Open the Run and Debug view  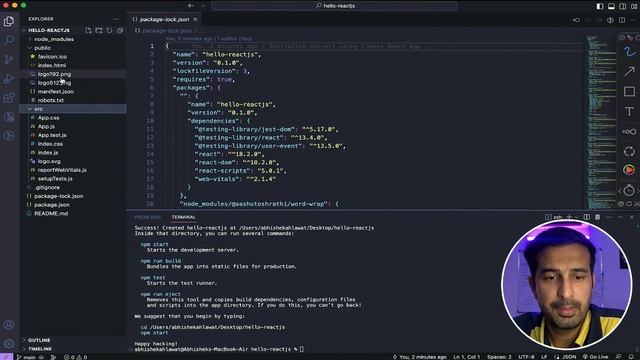[9, 79]
